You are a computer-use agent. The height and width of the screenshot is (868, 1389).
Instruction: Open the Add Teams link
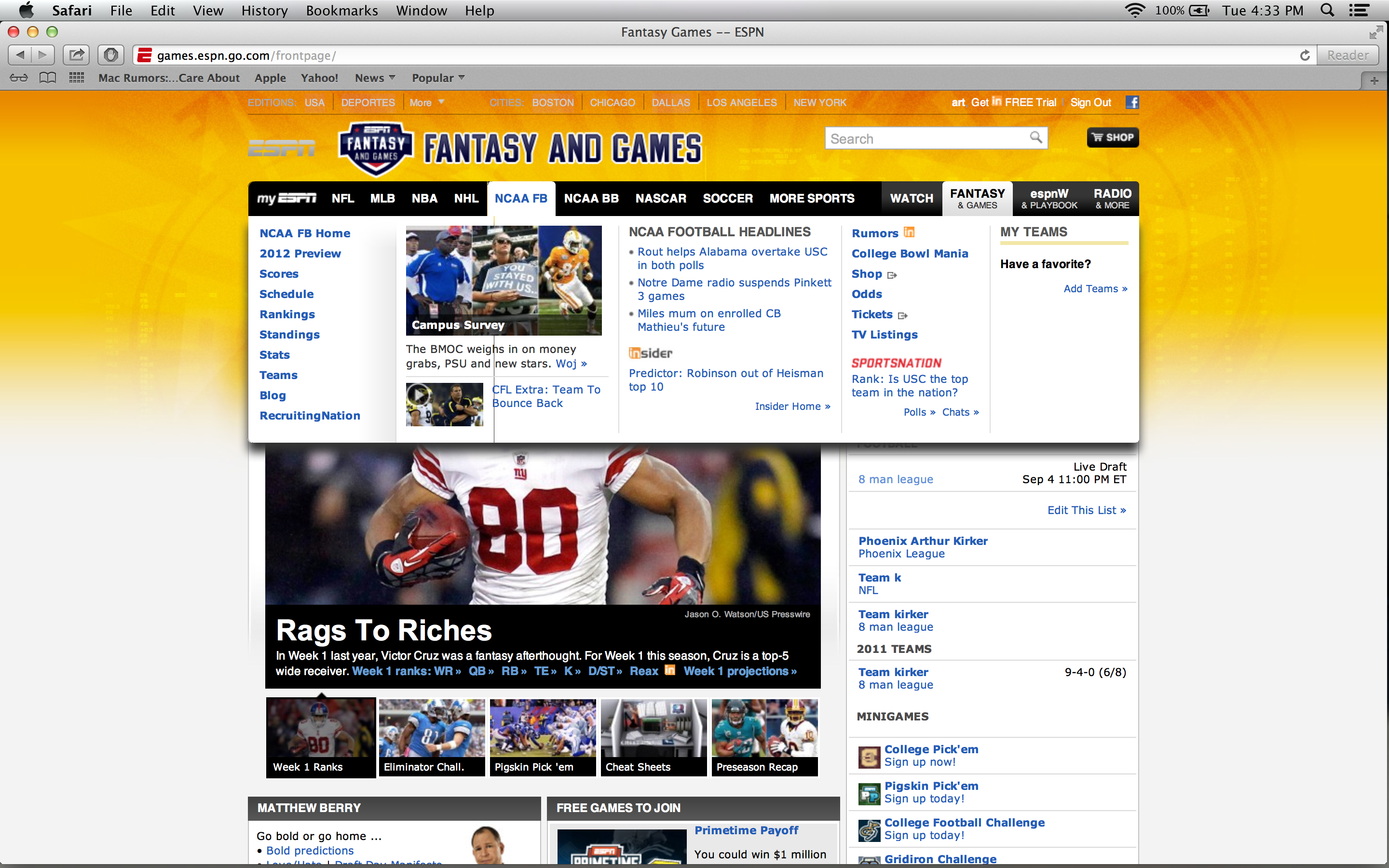pos(1095,288)
